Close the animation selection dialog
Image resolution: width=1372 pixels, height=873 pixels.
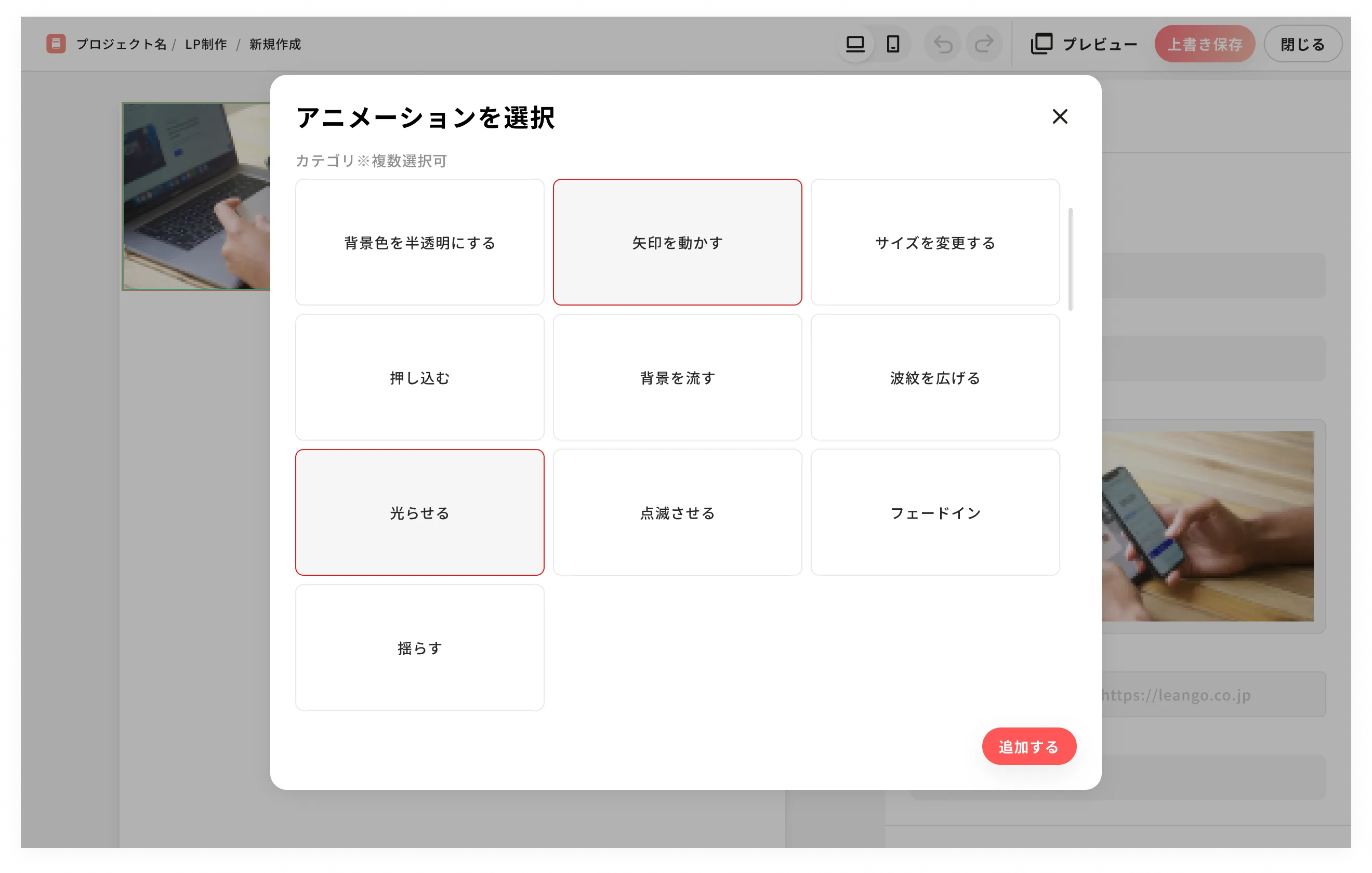(1060, 117)
